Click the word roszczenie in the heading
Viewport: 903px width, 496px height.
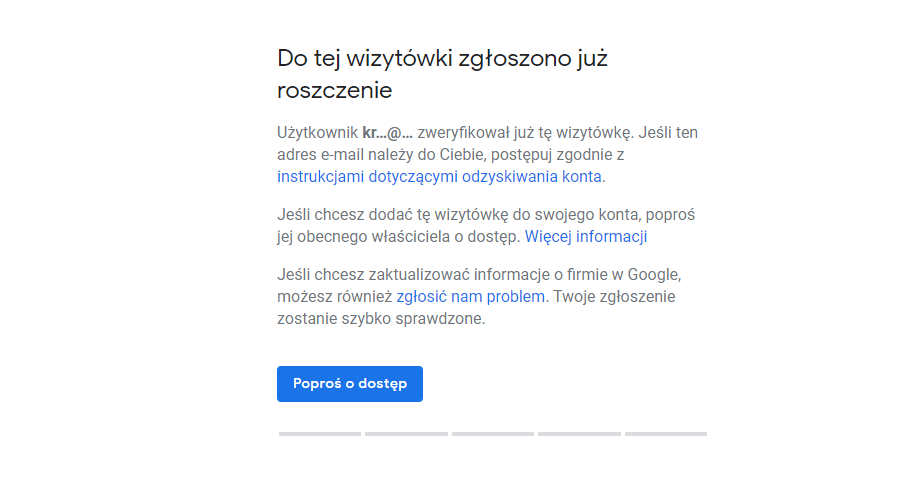(334, 91)
